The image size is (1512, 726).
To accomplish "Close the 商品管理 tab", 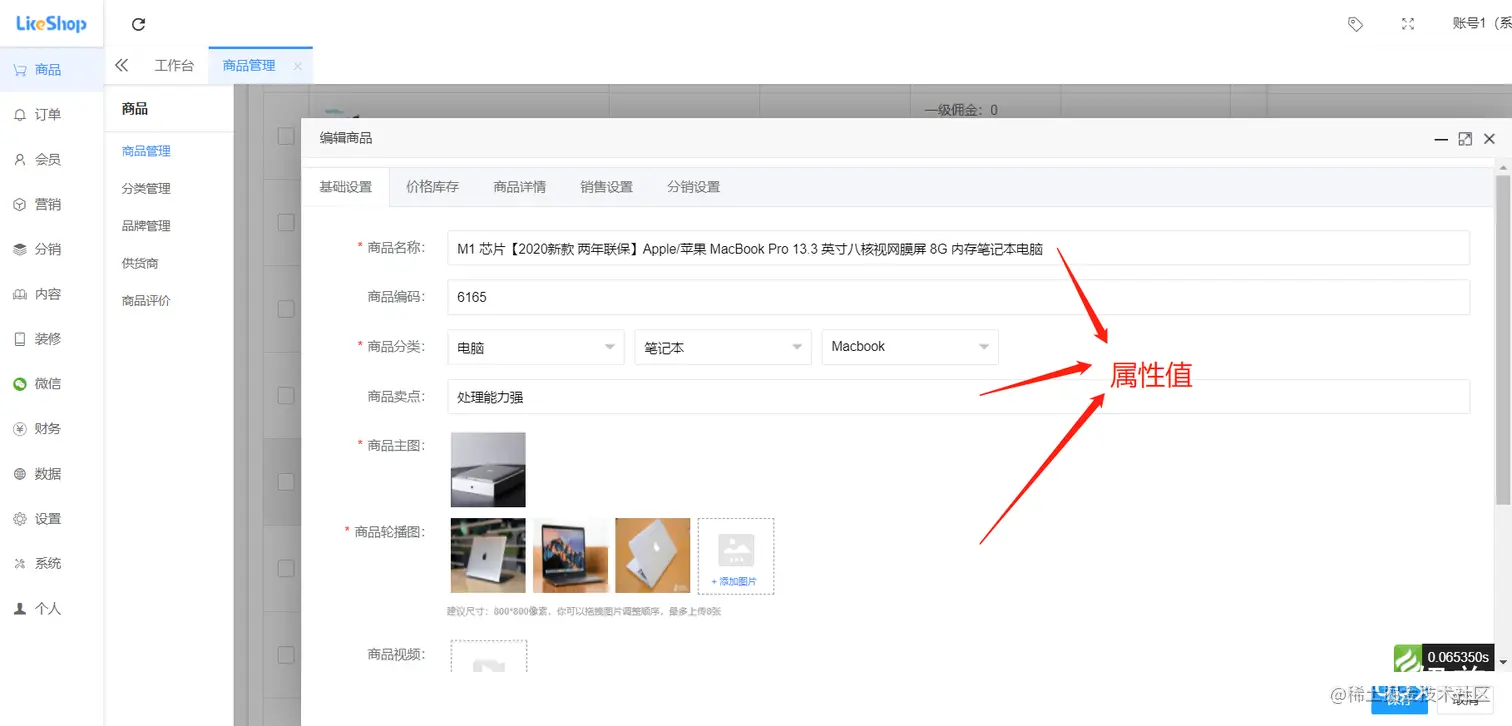I will [x=297, y=66].
